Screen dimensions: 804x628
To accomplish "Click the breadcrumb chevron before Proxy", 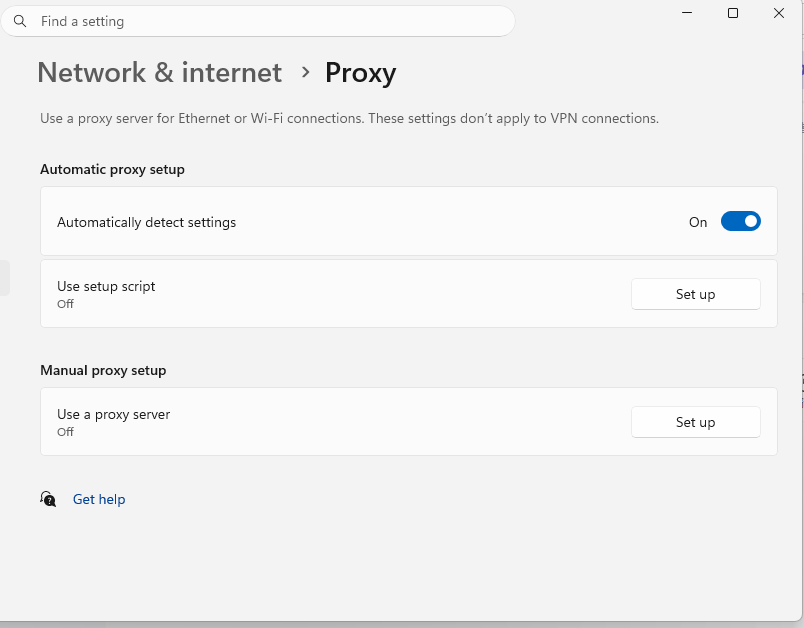I will 306,72.
